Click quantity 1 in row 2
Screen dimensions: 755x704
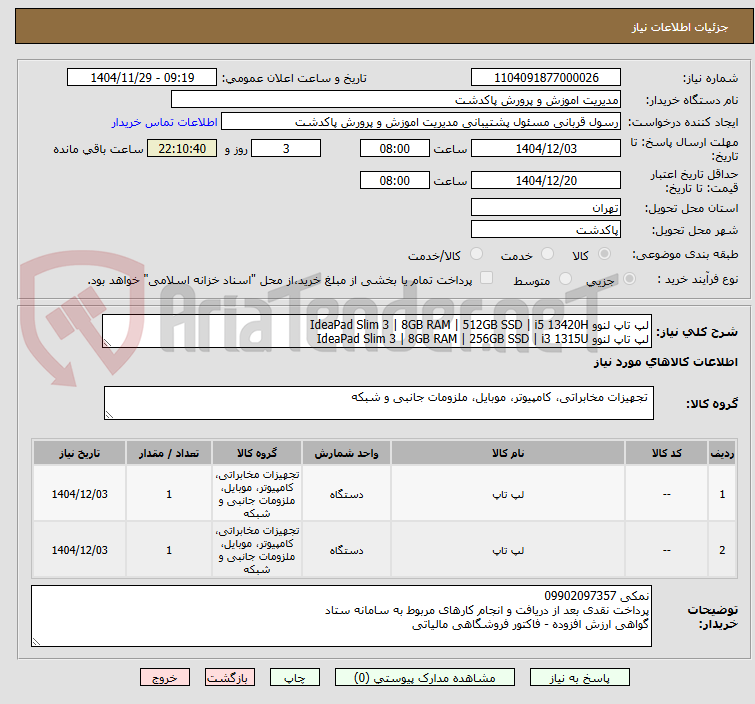coord(169,550)
